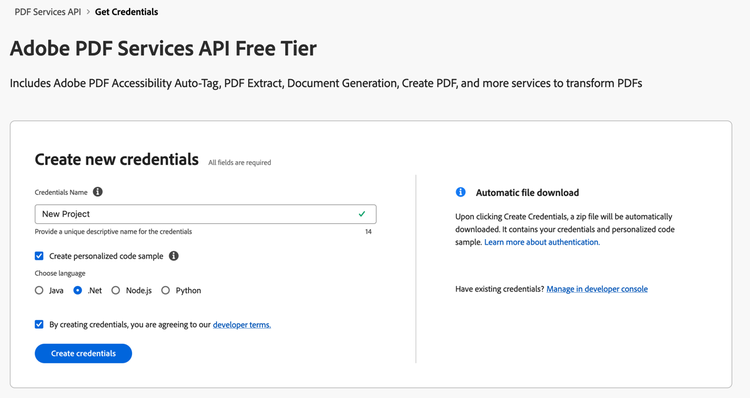The image size is (750, 398).
Task: Click green checkmark in the credentials name field
Action: click(362, 214)
